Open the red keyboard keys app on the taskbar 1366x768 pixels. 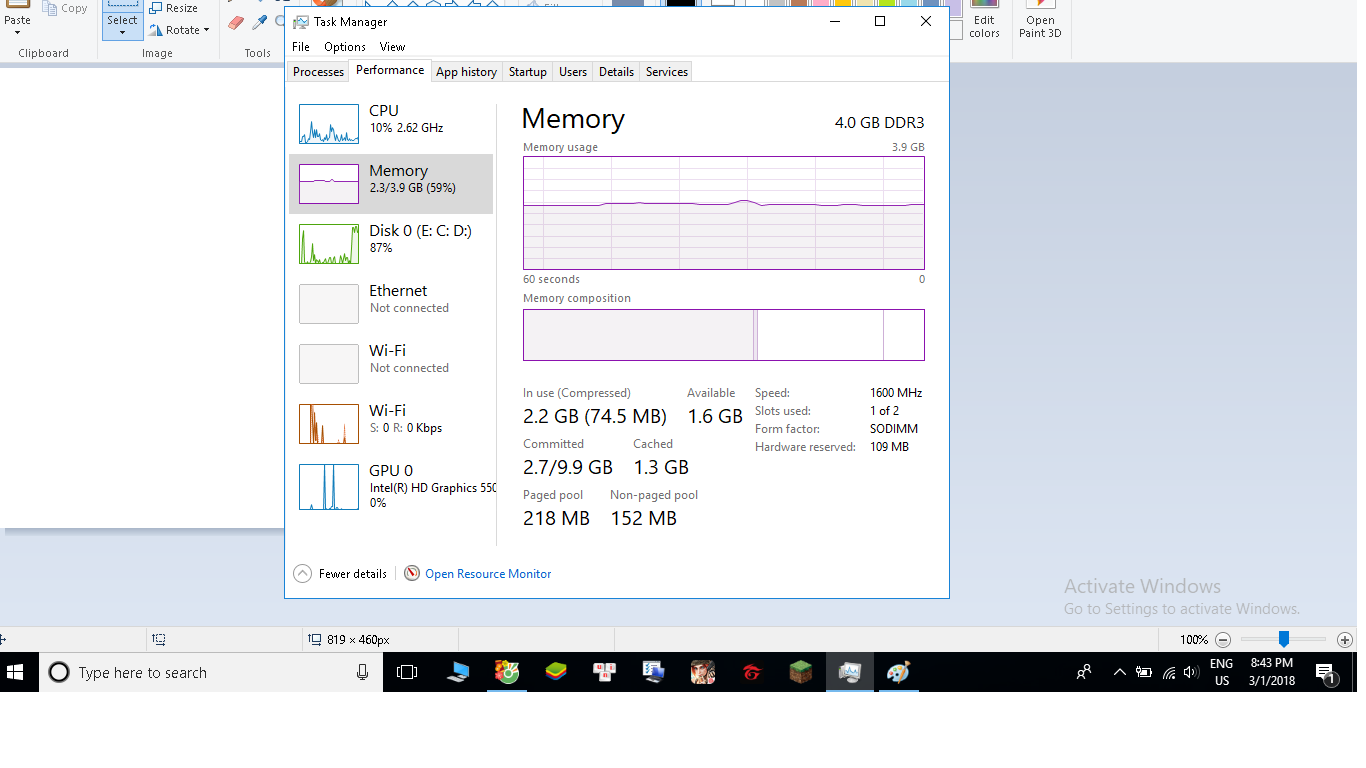pyautogui.click(x=605, y=672)
